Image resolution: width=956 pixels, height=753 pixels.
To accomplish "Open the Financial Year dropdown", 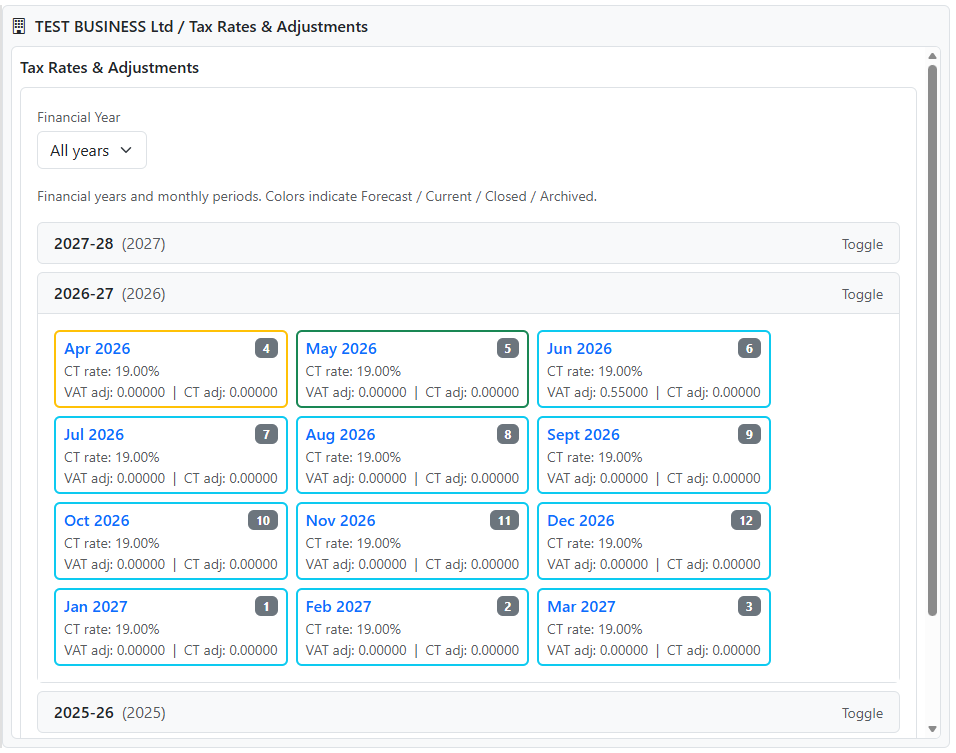I will pyautogui.click(x=92, y=151).
